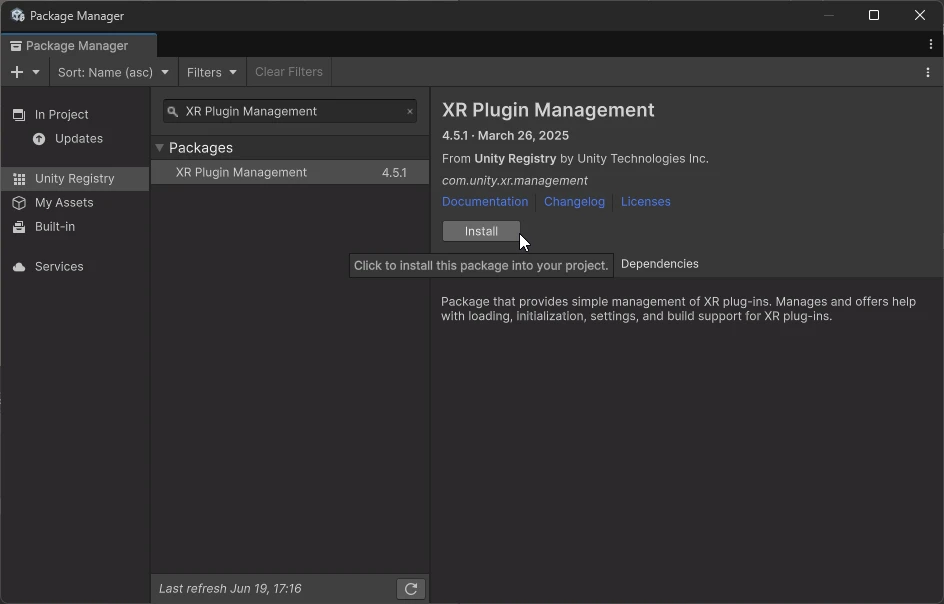Viewport: 944px width, 604px height.
Task: Select the Unity Registry sidebar icon
Action: pos(18,178)
